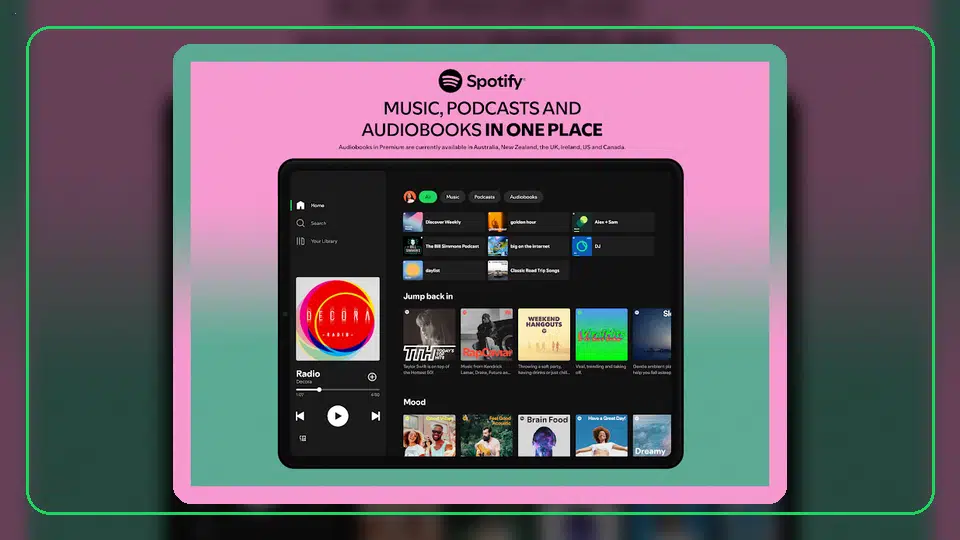Select the All filter chip

[x=428, y=197]
